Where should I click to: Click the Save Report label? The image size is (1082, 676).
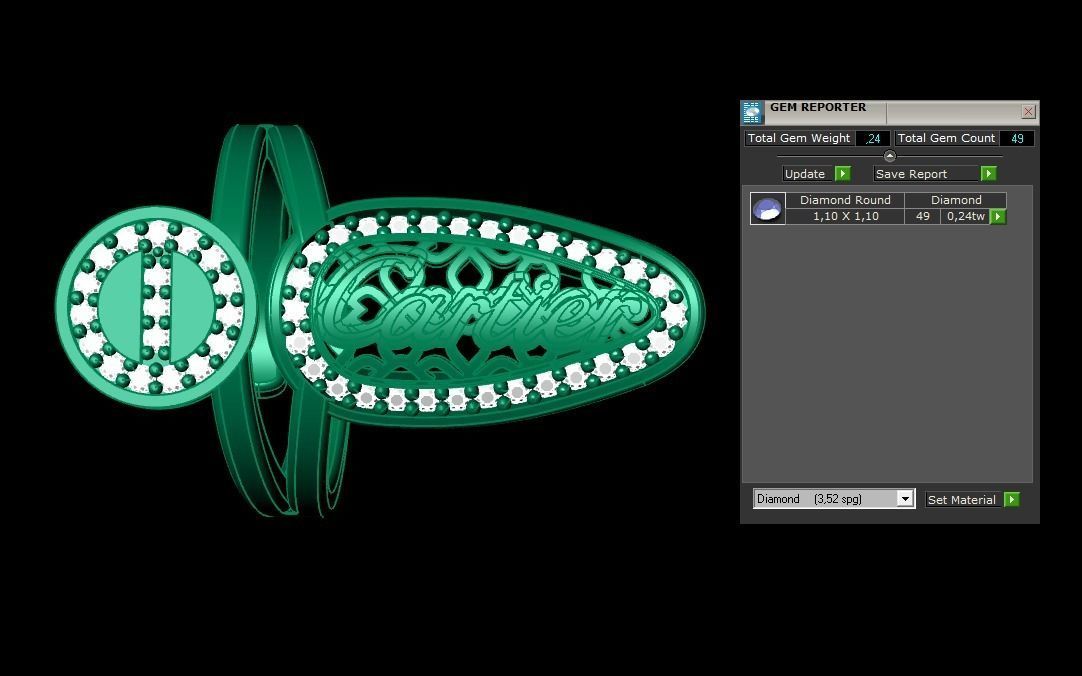tap(926, 174)
